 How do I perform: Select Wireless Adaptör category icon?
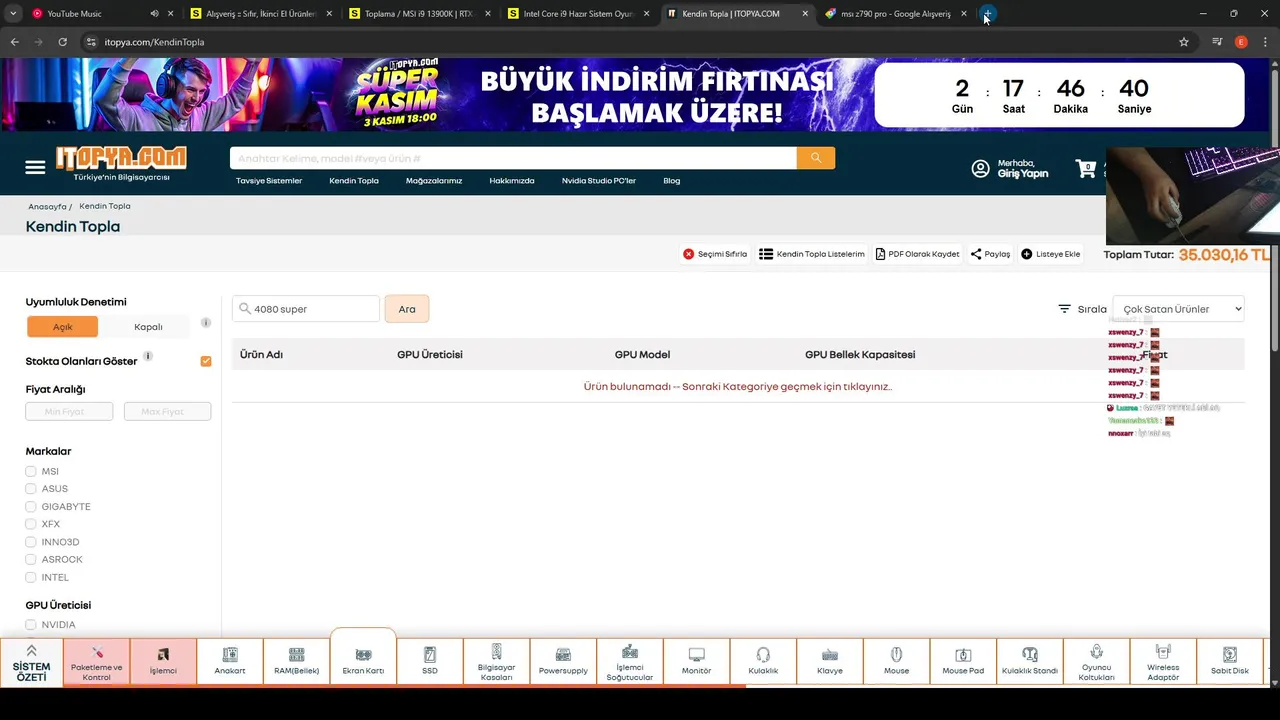tap(1163, 663)
